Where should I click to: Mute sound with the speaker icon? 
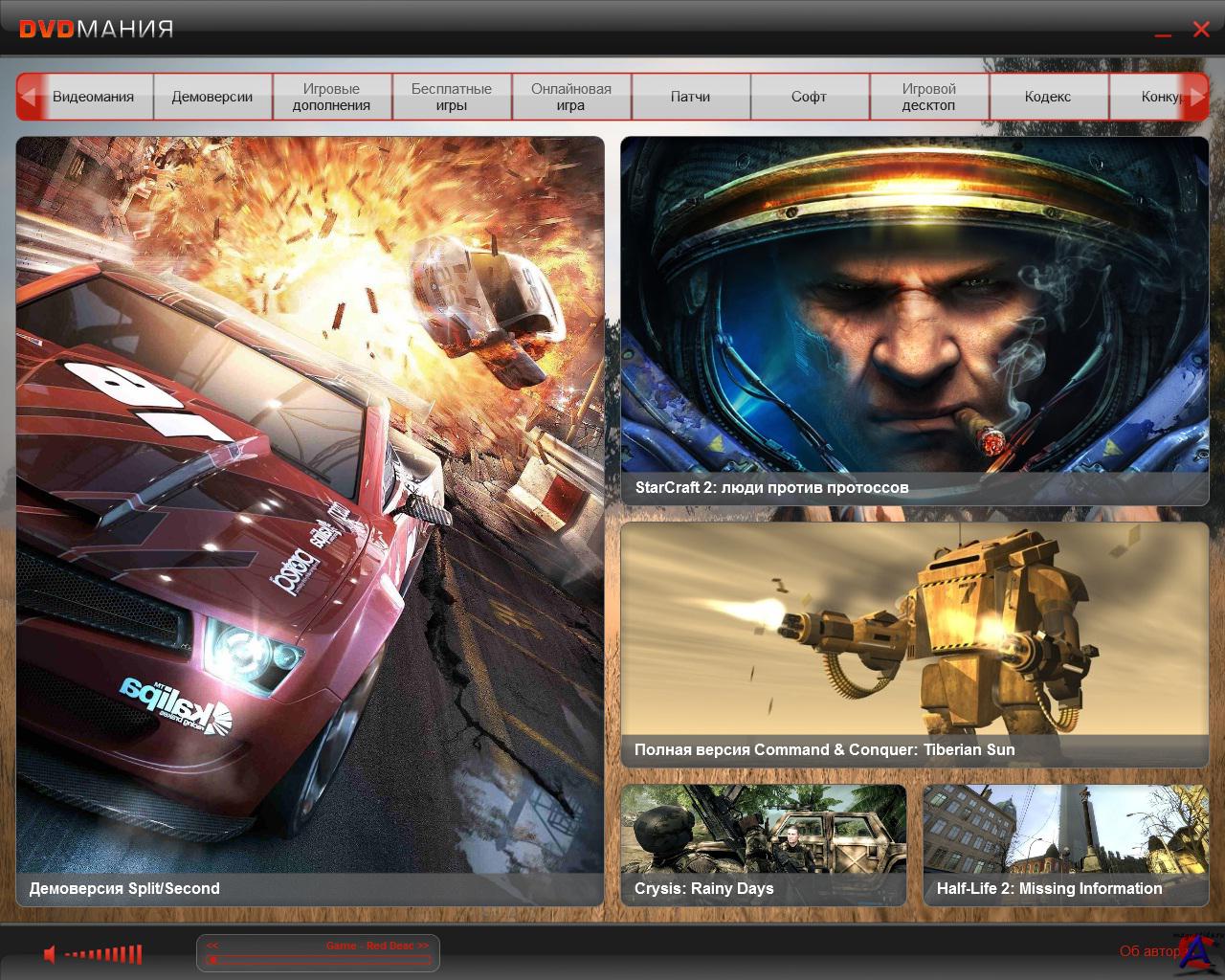50,953
